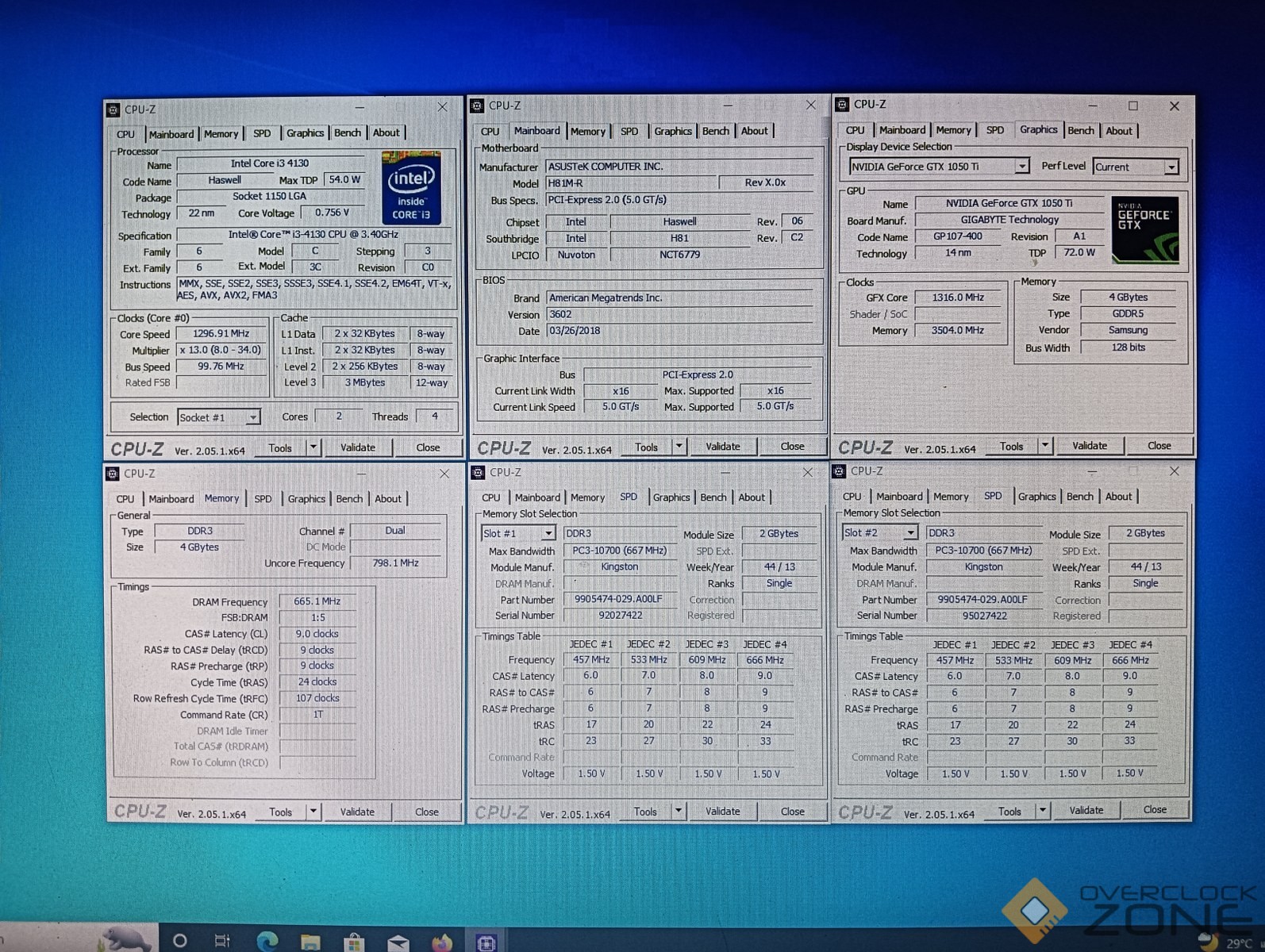This screenshot has width=1265, height=952.
Task: Click the Core Speed 1296.91 MHz field
Action: (x=221, y=334)
